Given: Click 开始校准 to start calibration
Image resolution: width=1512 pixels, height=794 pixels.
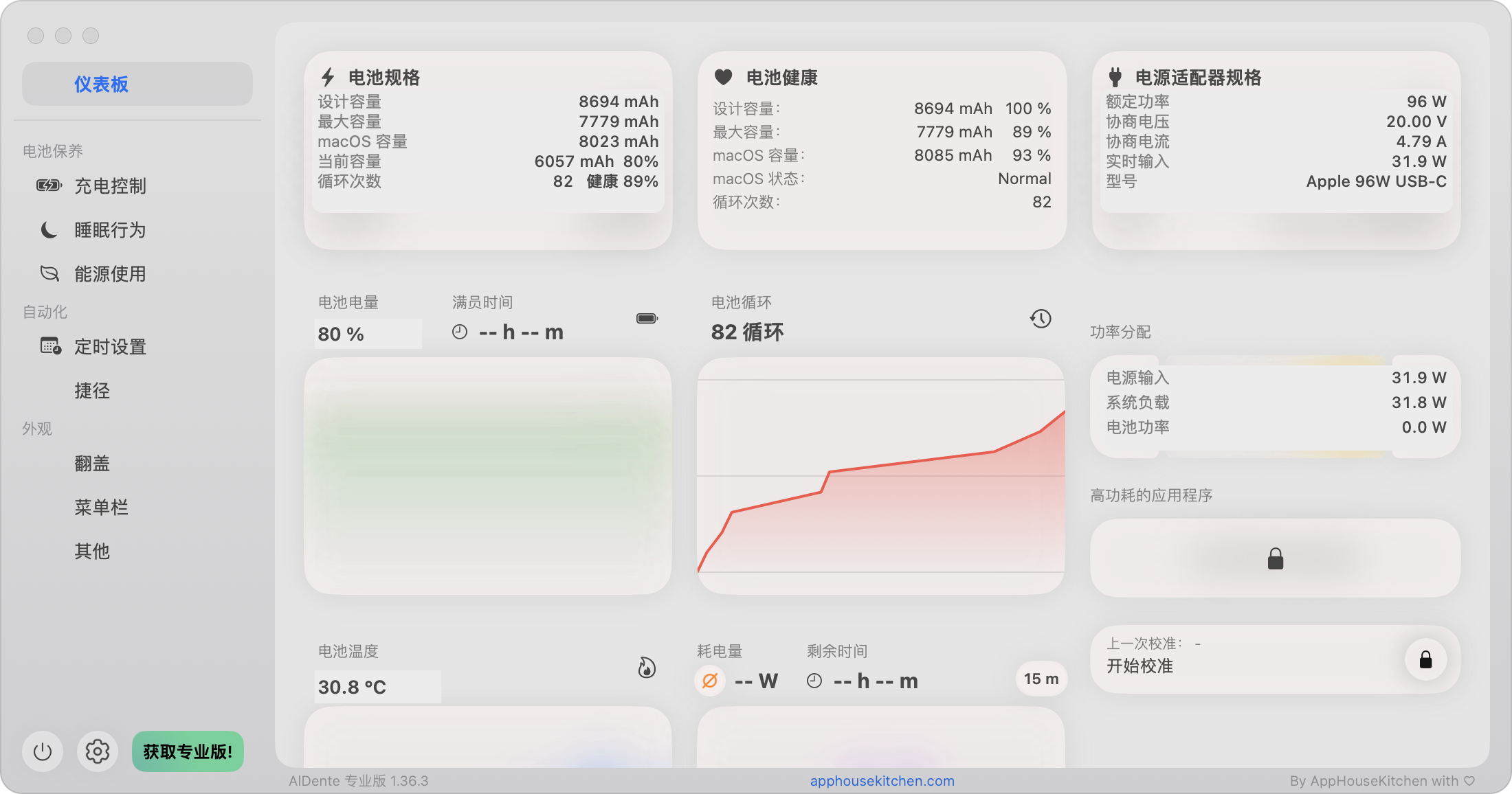Looking at the screenshot, I should pyautogui.click(x=1139, y=666).
